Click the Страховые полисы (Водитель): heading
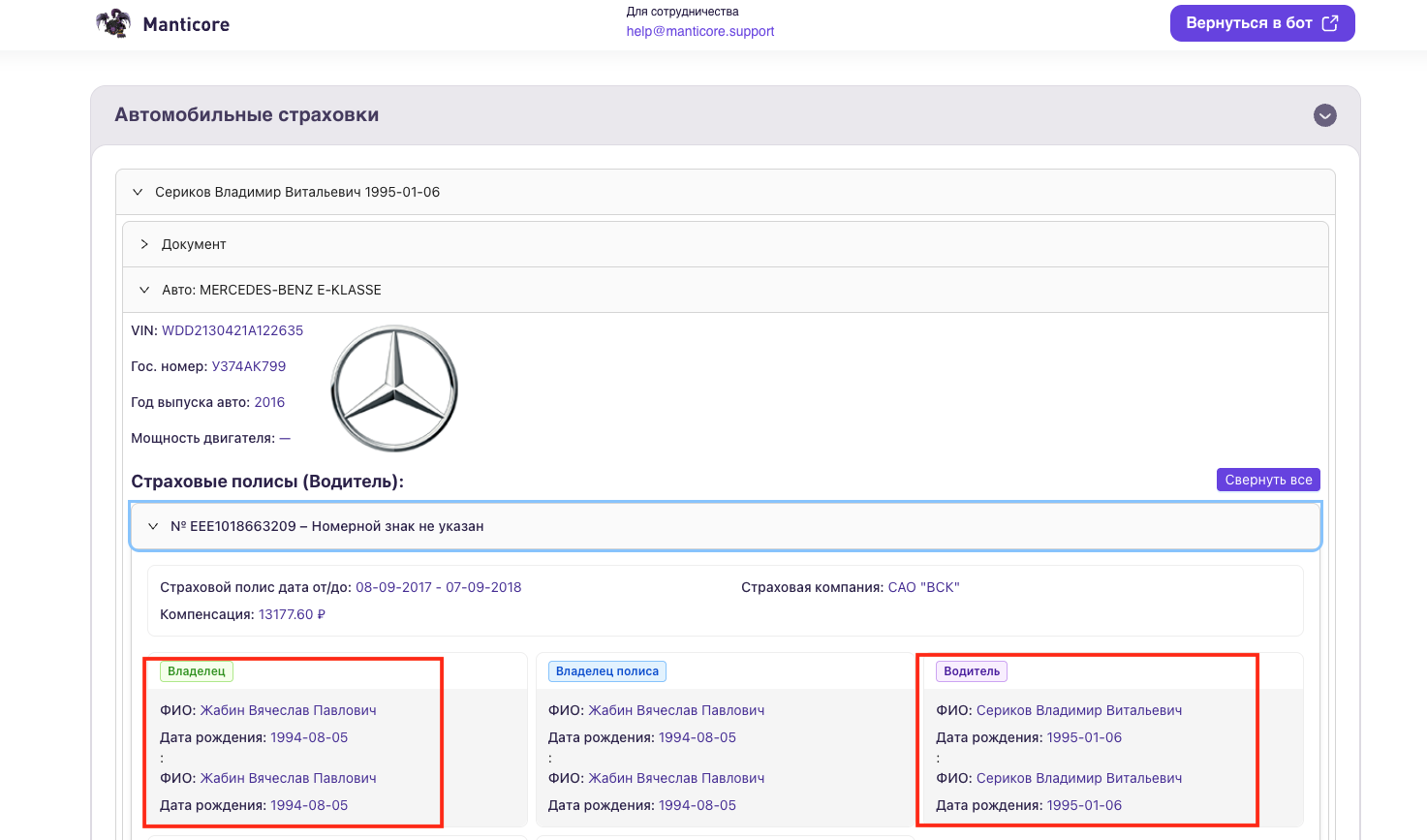 click(267, 482)
